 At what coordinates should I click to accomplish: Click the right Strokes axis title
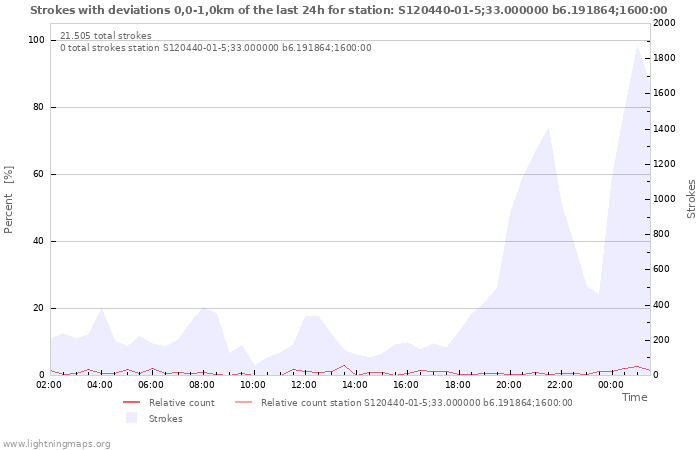(x=691, y=199)
